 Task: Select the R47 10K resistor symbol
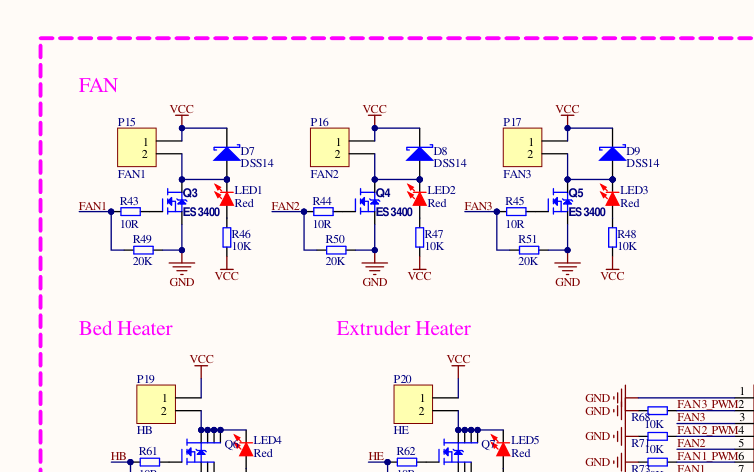419,237
